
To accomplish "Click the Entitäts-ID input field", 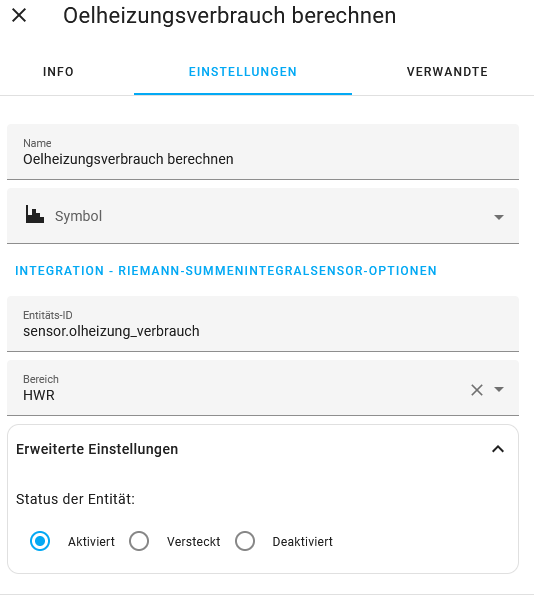I will [263, 324].
